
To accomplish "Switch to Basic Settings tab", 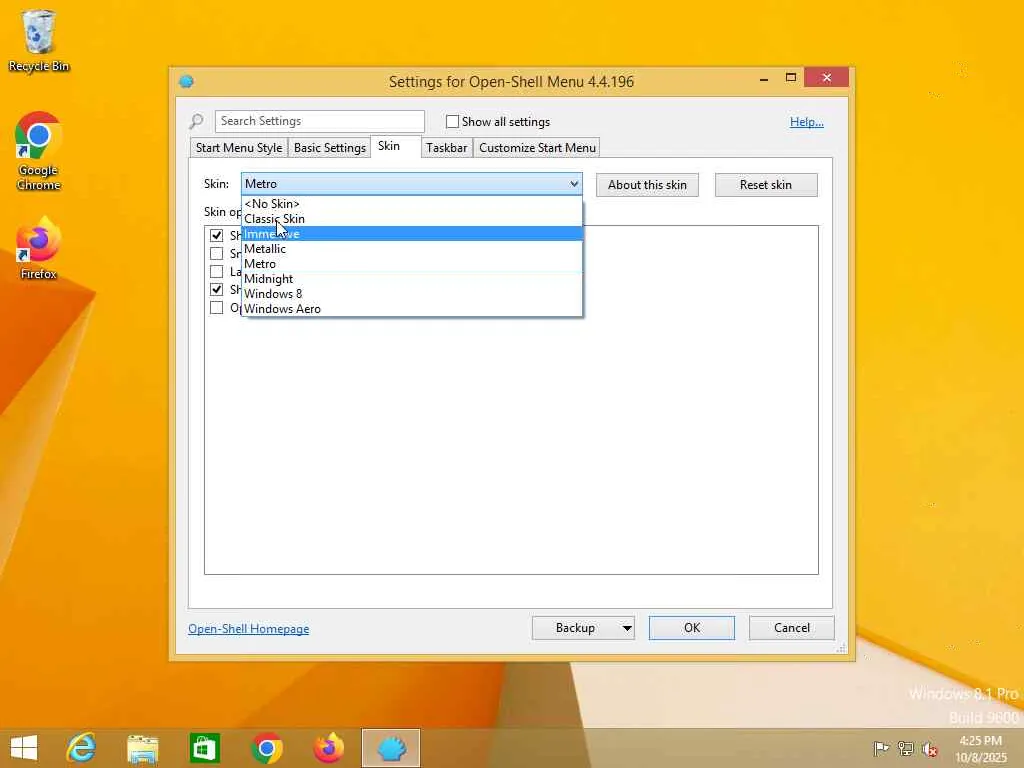I will point(330,148).
